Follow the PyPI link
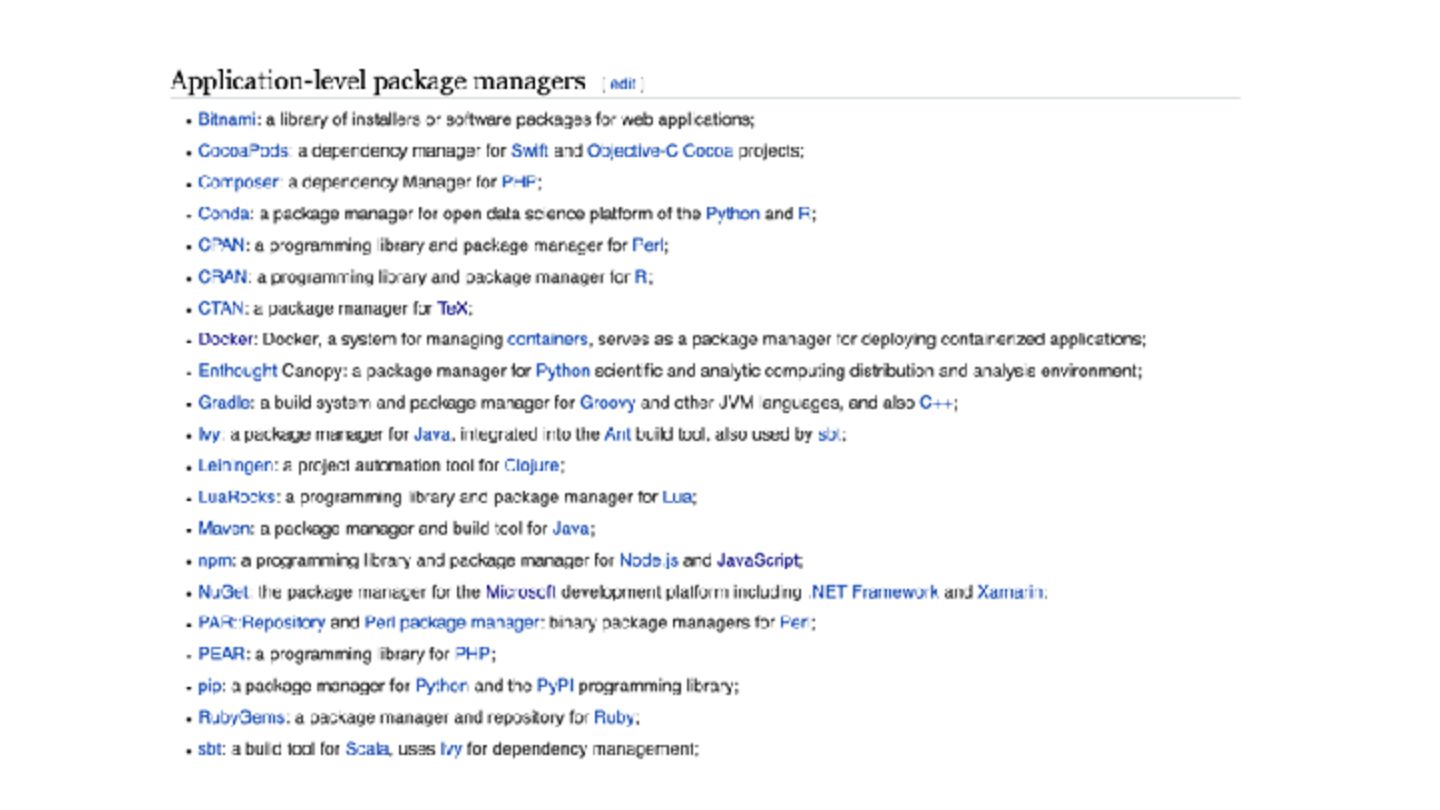 [555, 687]
